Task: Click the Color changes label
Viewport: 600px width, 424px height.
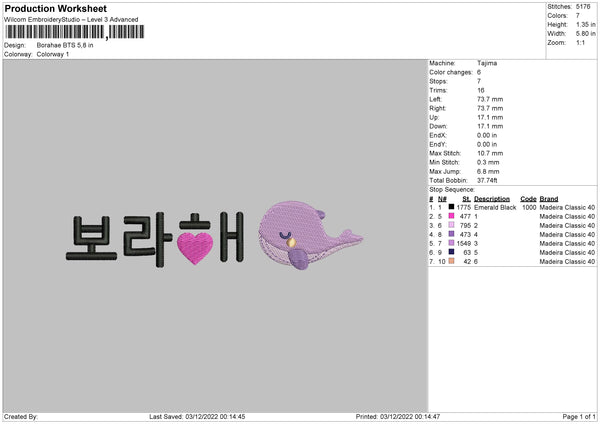Action: pyautogui.click(x=451, y=72)
